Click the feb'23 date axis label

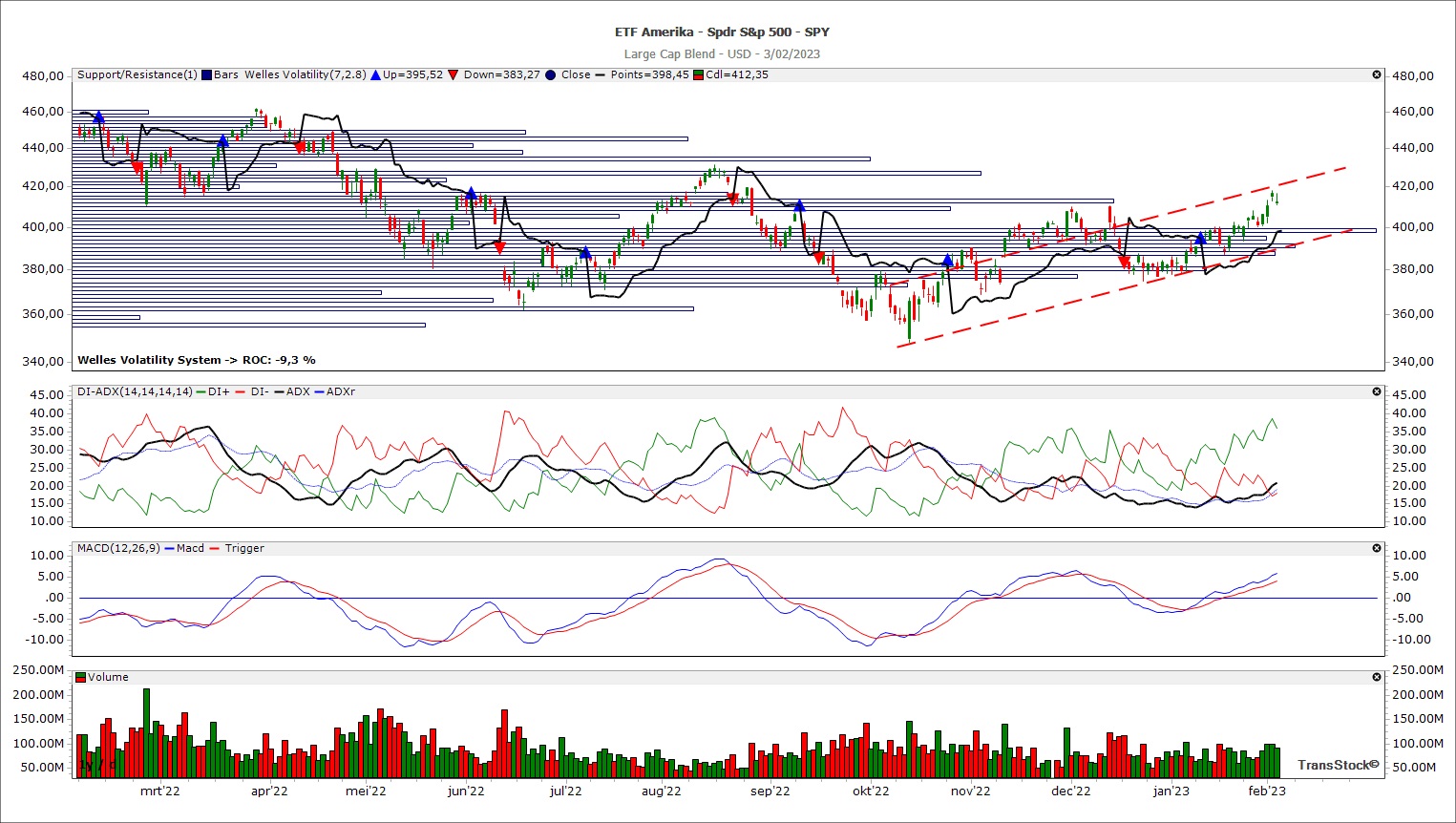pos(1267,791)
